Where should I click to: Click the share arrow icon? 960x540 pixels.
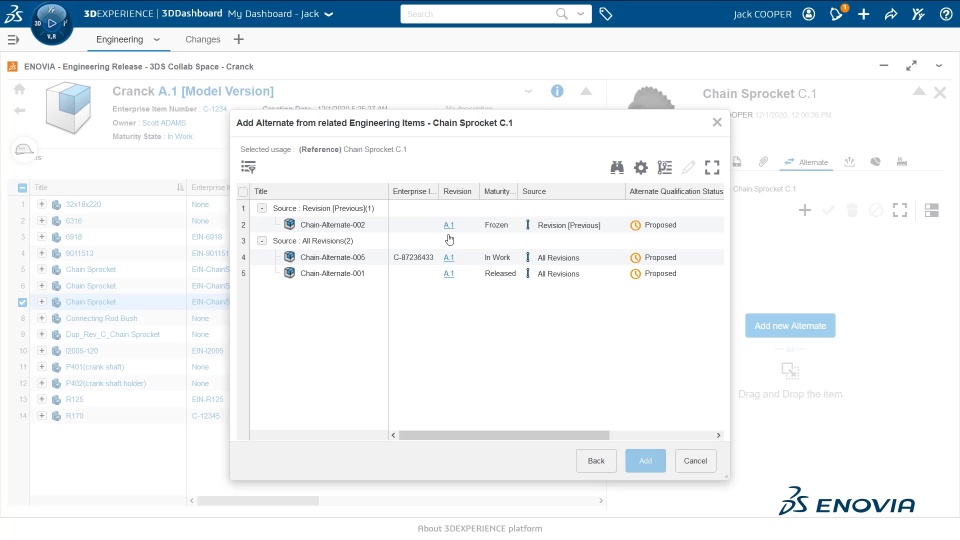pos(891,13)
